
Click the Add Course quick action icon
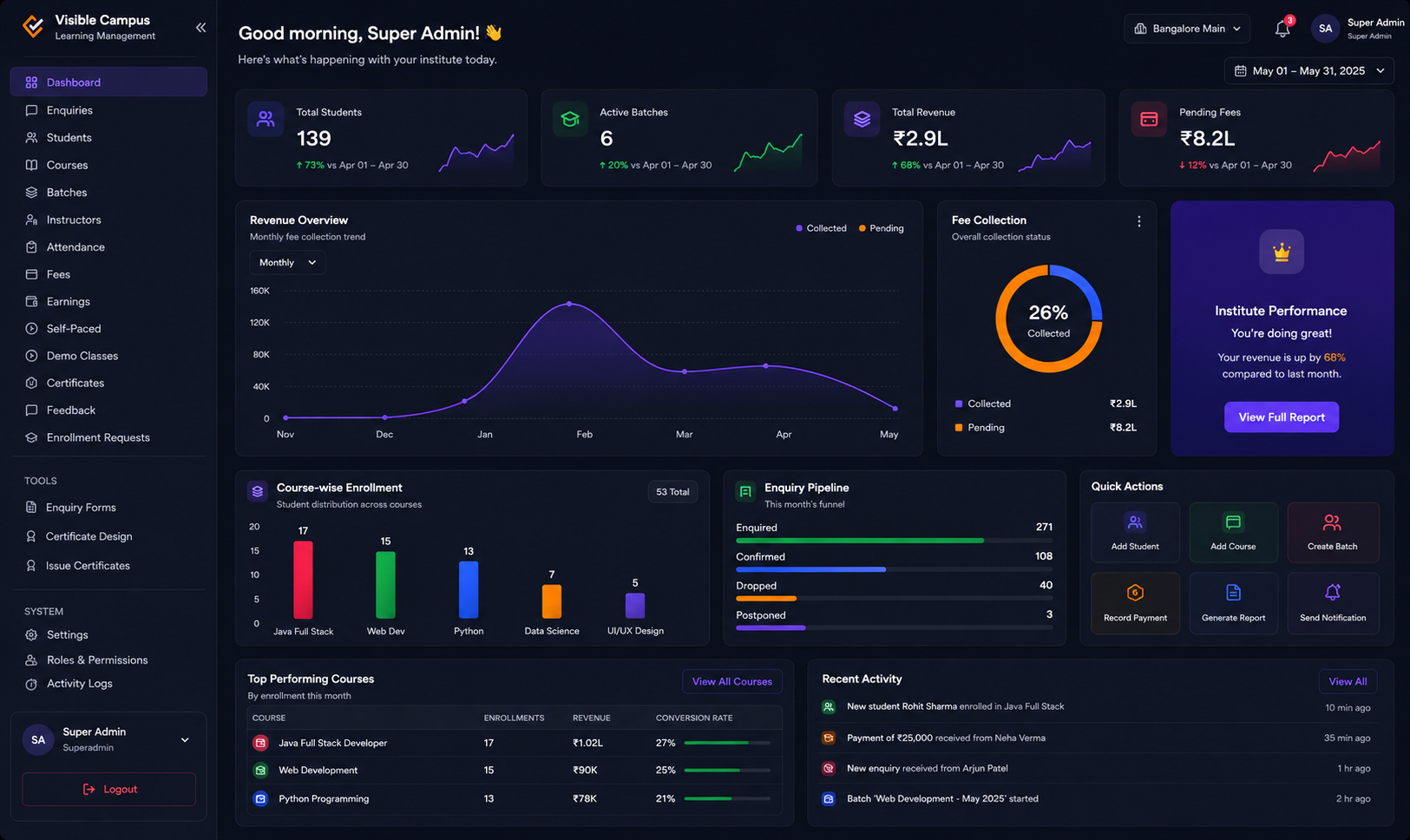(1233, 522)
